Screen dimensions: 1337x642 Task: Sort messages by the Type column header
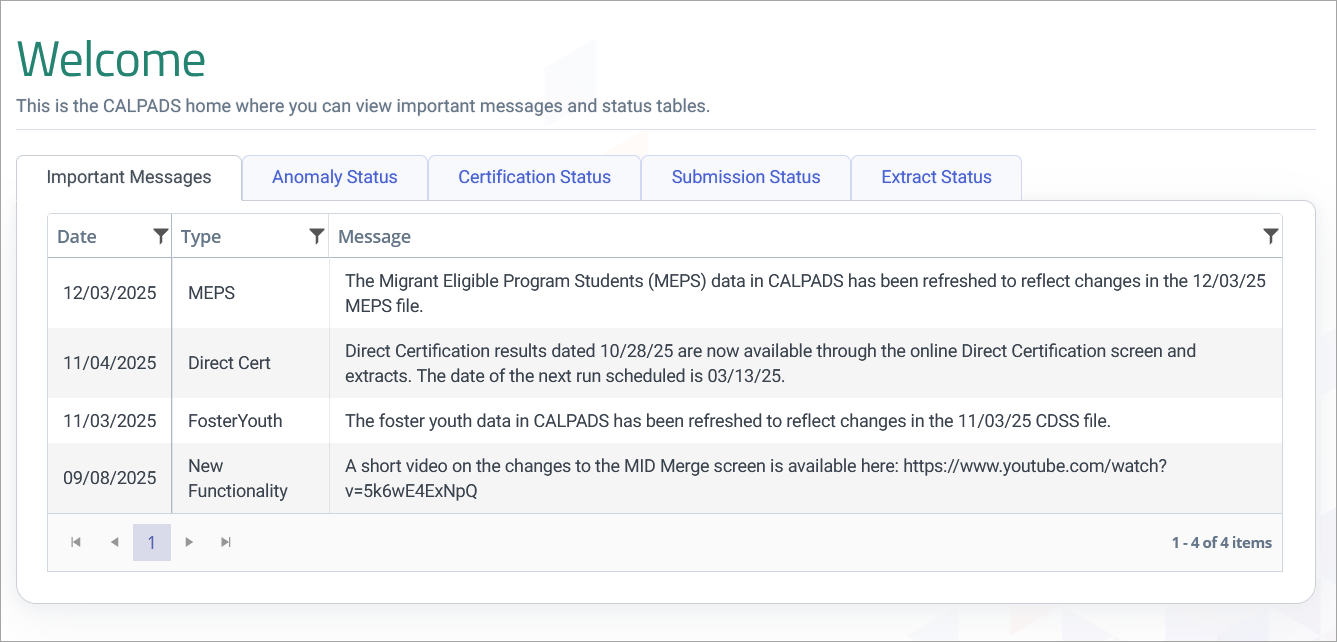point(200,236)
